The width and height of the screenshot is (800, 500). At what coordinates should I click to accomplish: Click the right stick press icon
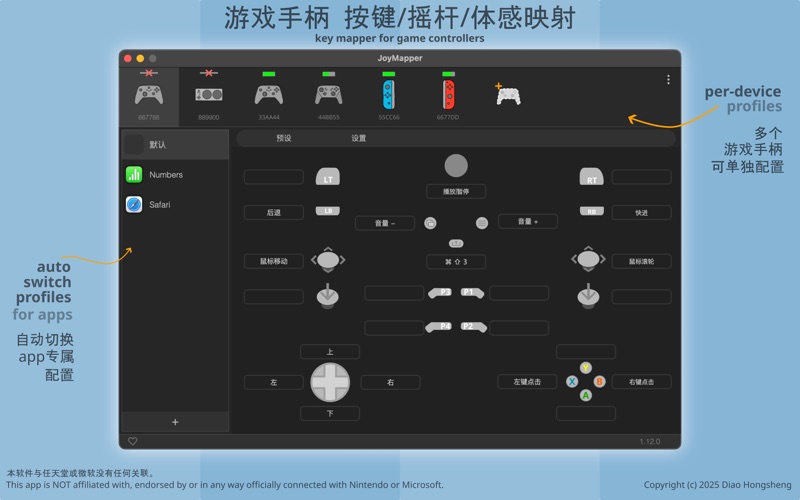click(588, 296)
